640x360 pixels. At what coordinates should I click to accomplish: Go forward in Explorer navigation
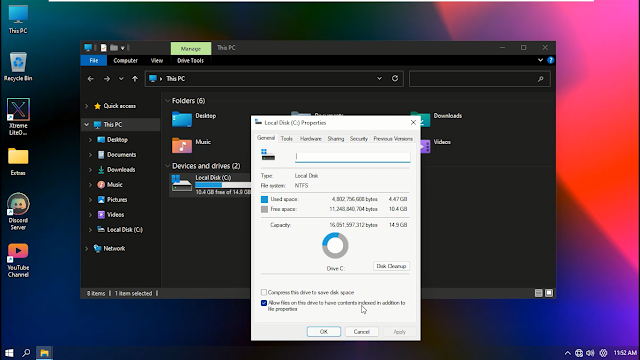tap(107, 79)
